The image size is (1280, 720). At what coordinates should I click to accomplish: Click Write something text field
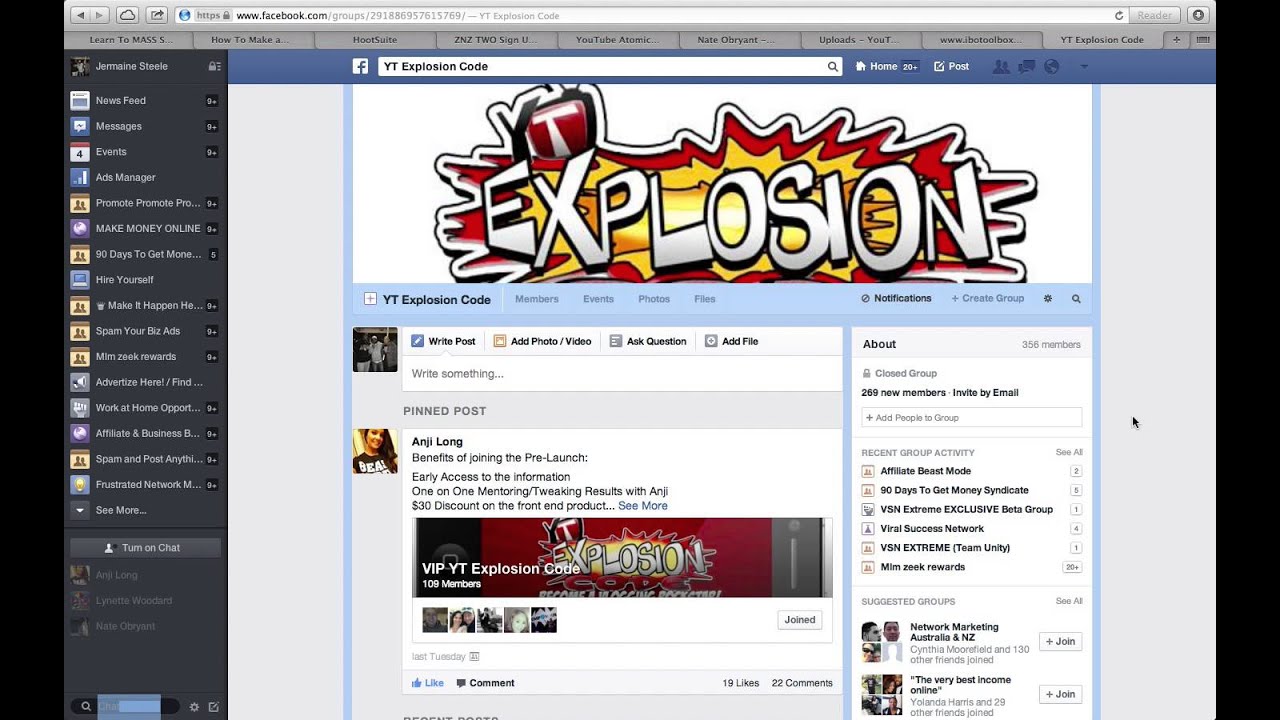[x=622, y=374]
